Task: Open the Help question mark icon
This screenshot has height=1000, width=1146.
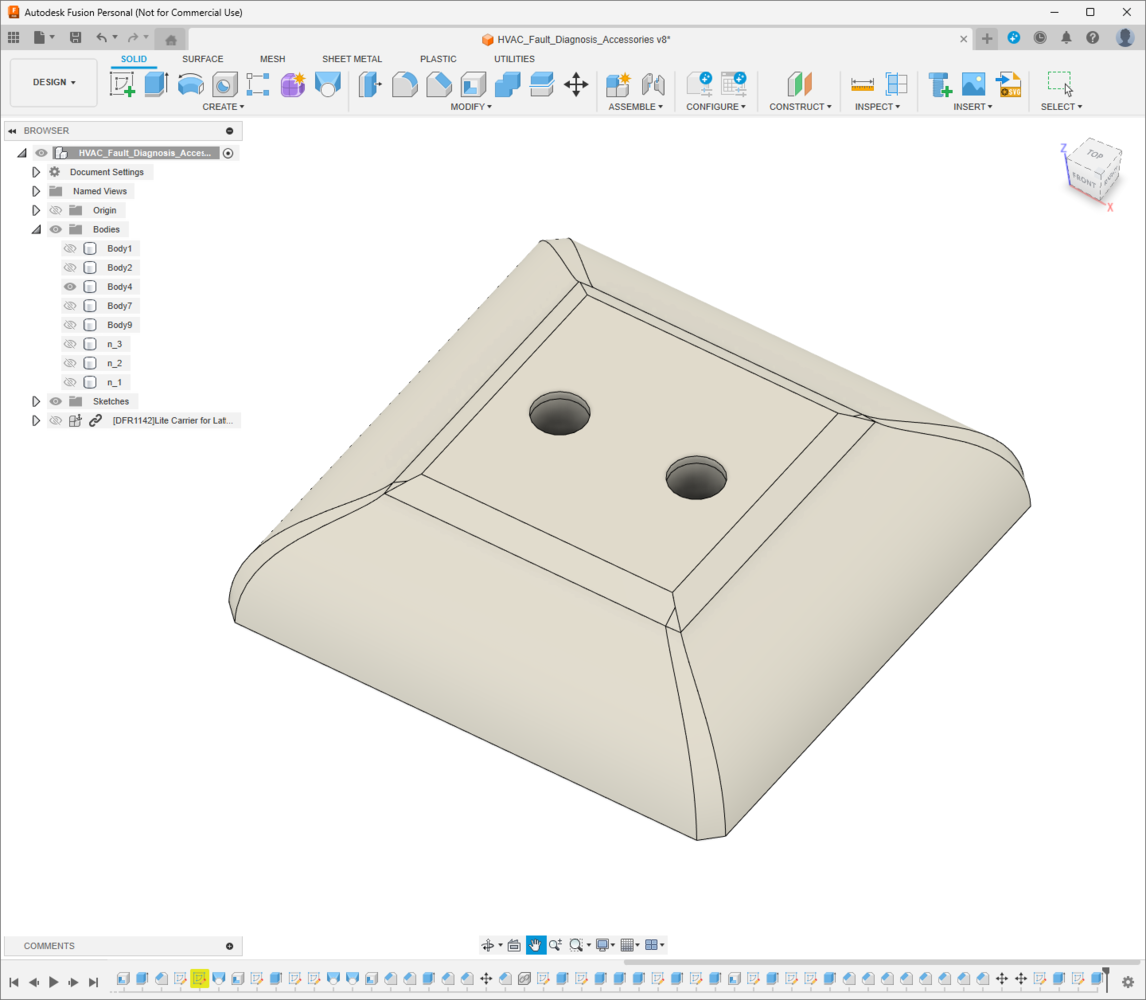Action: (x=1093, y=38)
